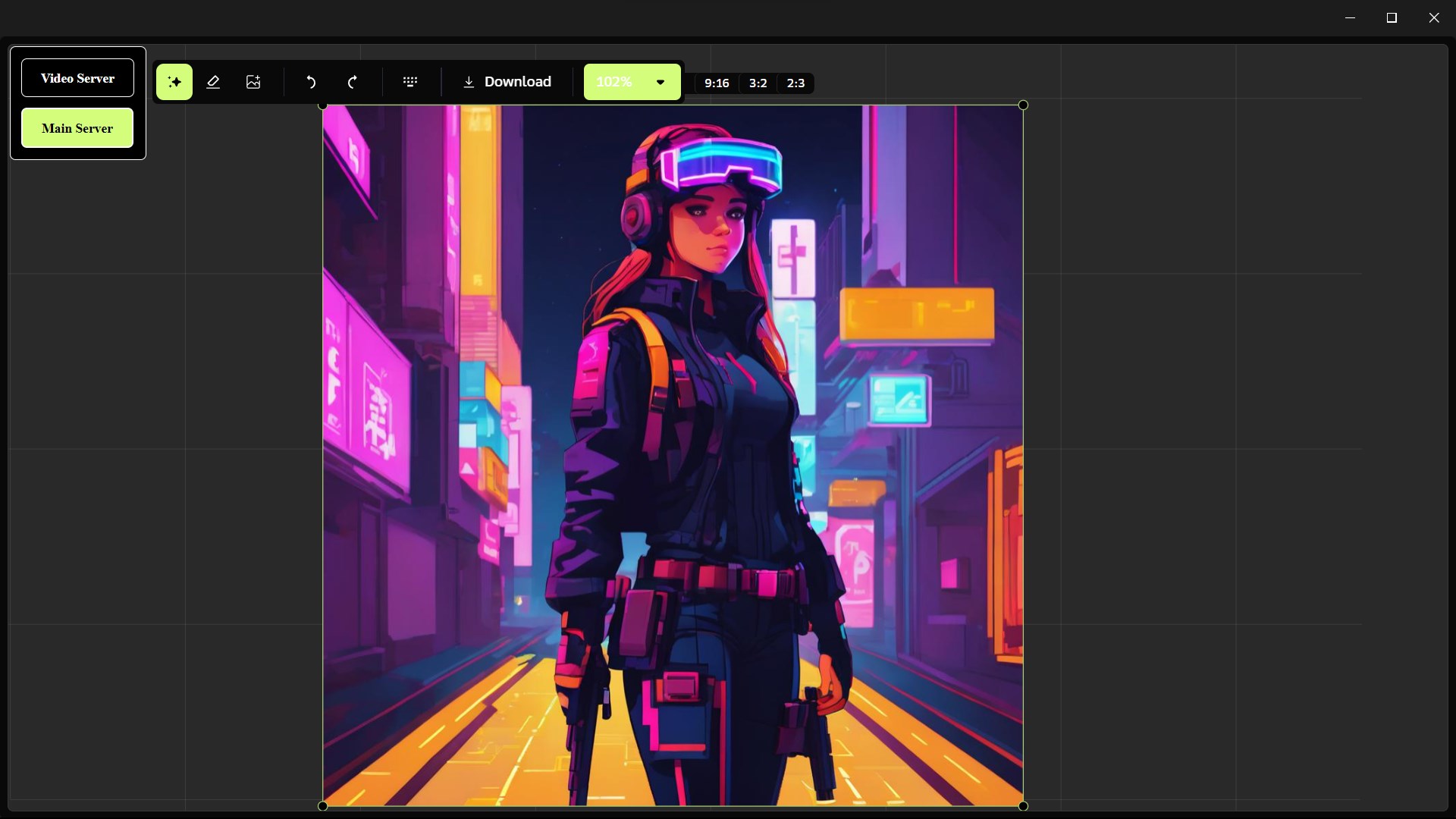This screenshot has height=819, width=1456.
Task: Select the cyberpunk girl image on canvas
Action: click(x=673, y=455)
